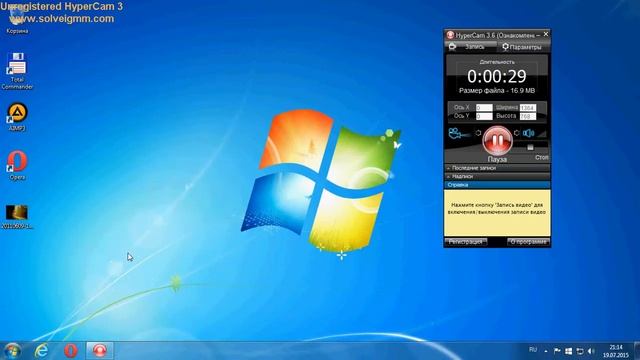The width and height of the screenshot is (640, 360).
Task: Open the taskbar clock and date
Action: [616, 351]
